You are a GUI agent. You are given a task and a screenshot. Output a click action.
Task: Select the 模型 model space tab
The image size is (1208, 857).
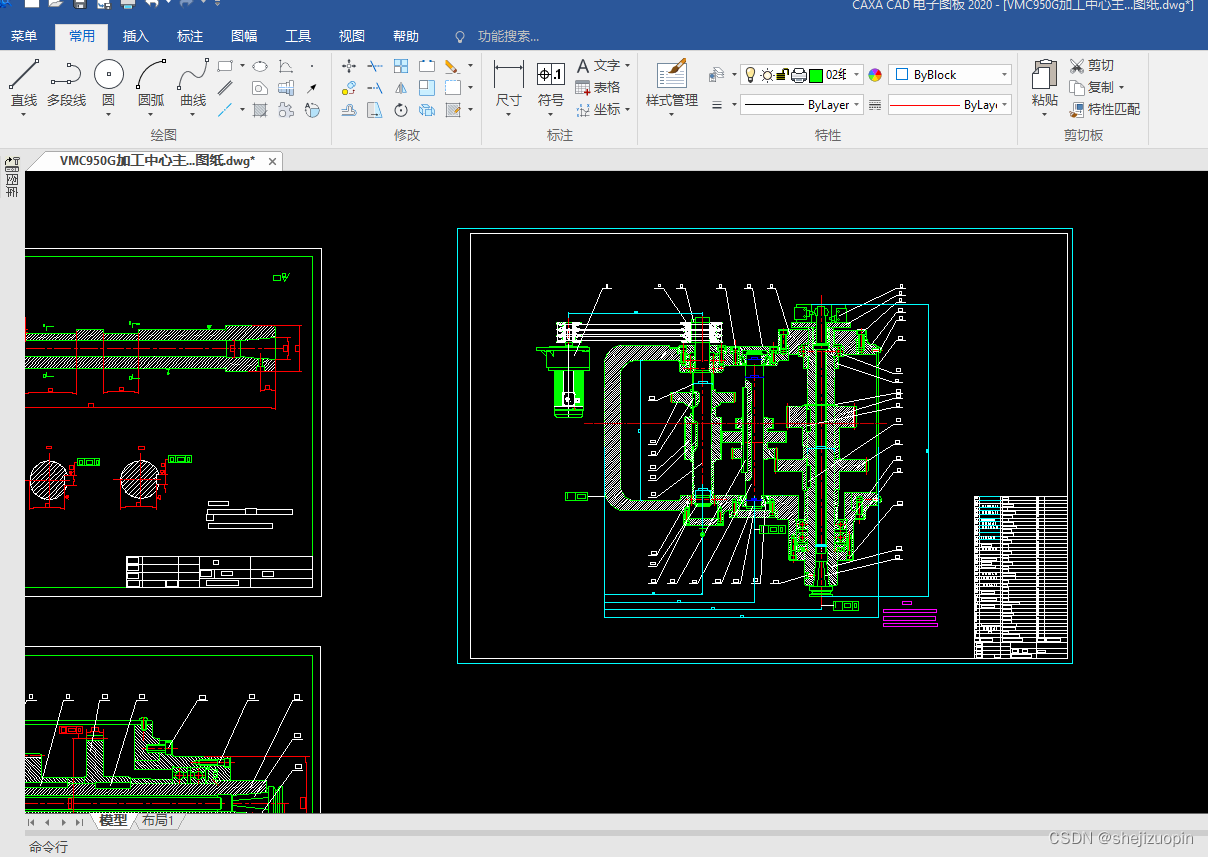click(x=113, y=821)
